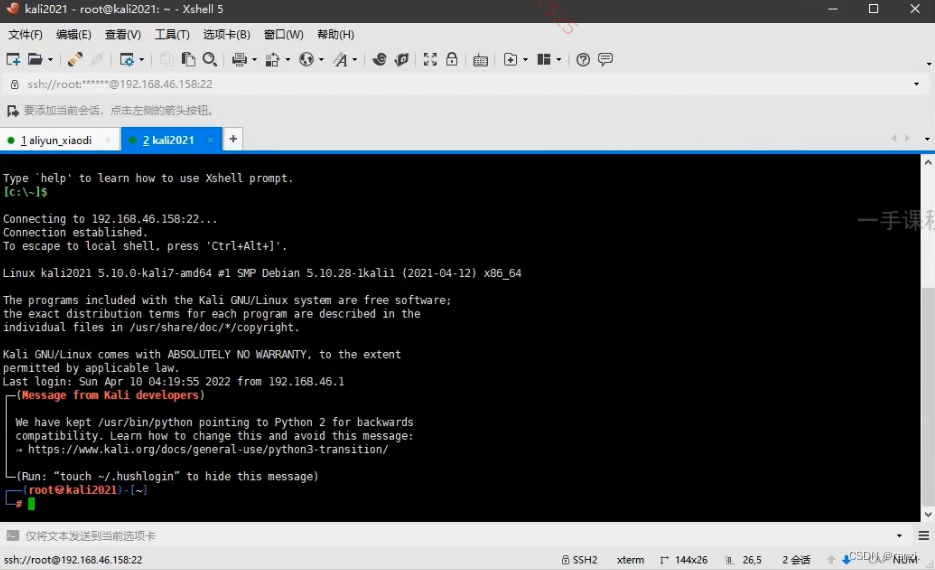This screenshot has height=570, width=935.
Task: Click the globe encoding icon
Action: click(x=306, y=59)
